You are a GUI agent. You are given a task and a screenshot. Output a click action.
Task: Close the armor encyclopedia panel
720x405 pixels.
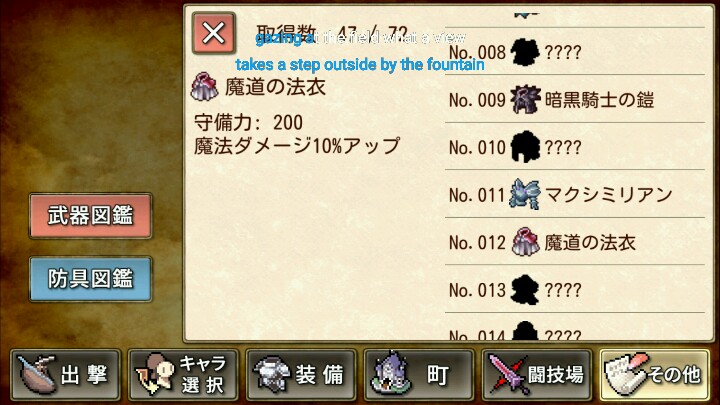click(214, 33)
